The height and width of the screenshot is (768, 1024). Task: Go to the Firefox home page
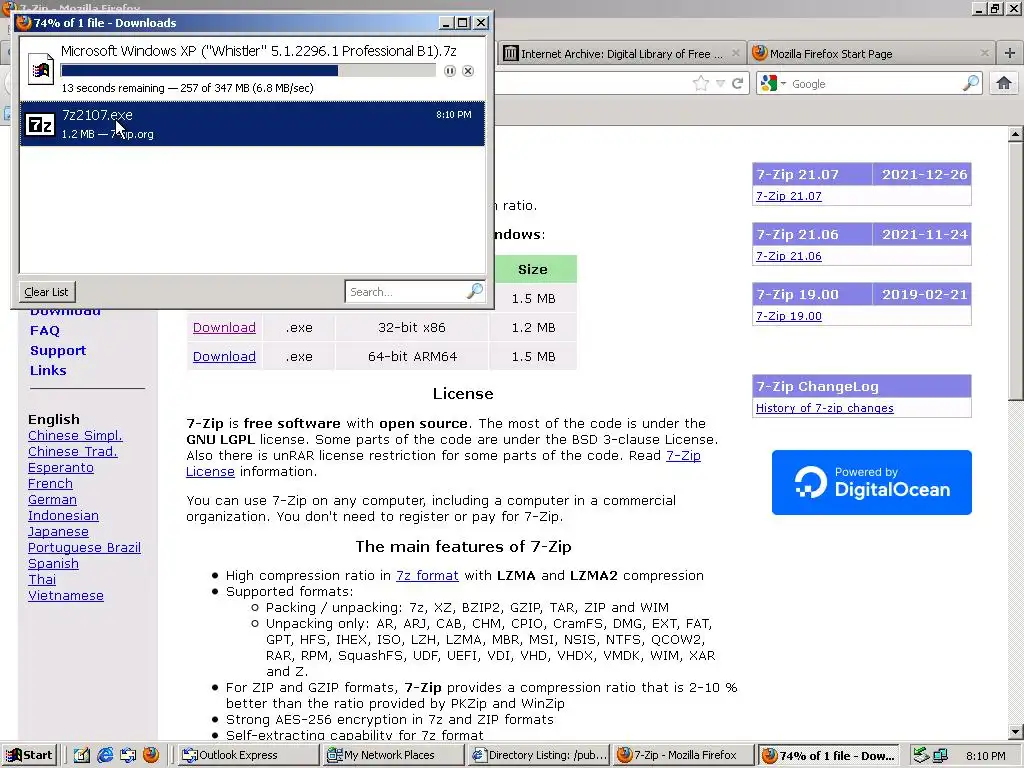[1004, 84]
